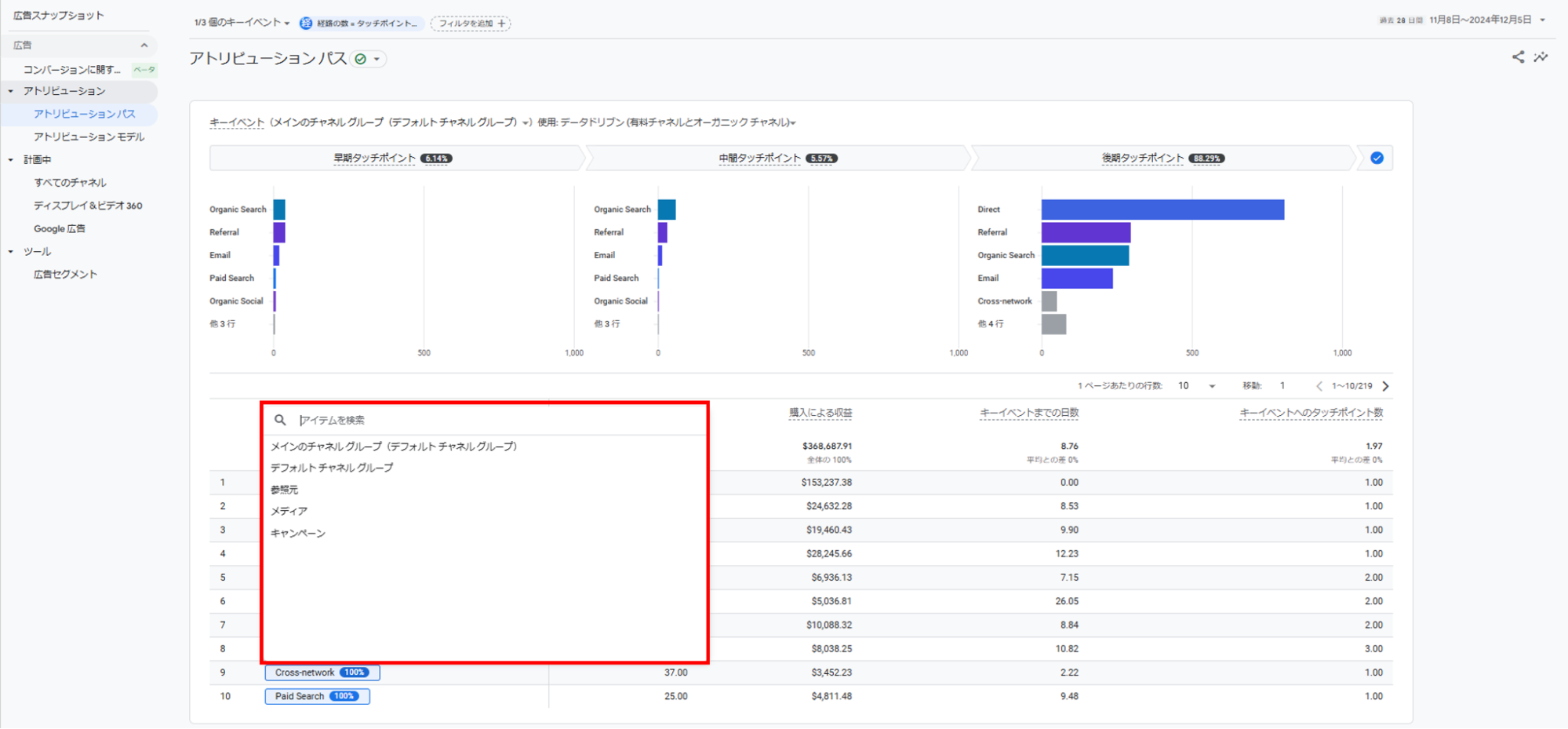Screen dimensions: 1568x729
Task: Open rows per page dropdown showing 10
Action: pyautogui.click(x=1197, y=386)
